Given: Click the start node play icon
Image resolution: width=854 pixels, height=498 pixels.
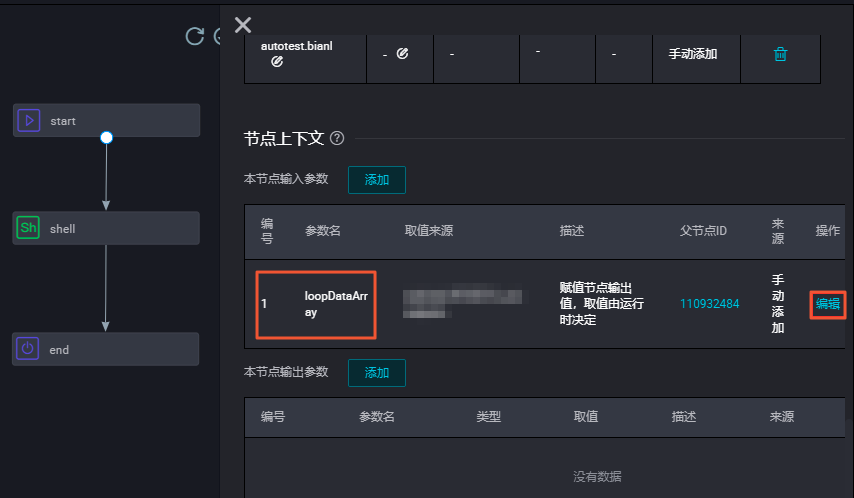Looking at the screenshot, I should [29, 120].
